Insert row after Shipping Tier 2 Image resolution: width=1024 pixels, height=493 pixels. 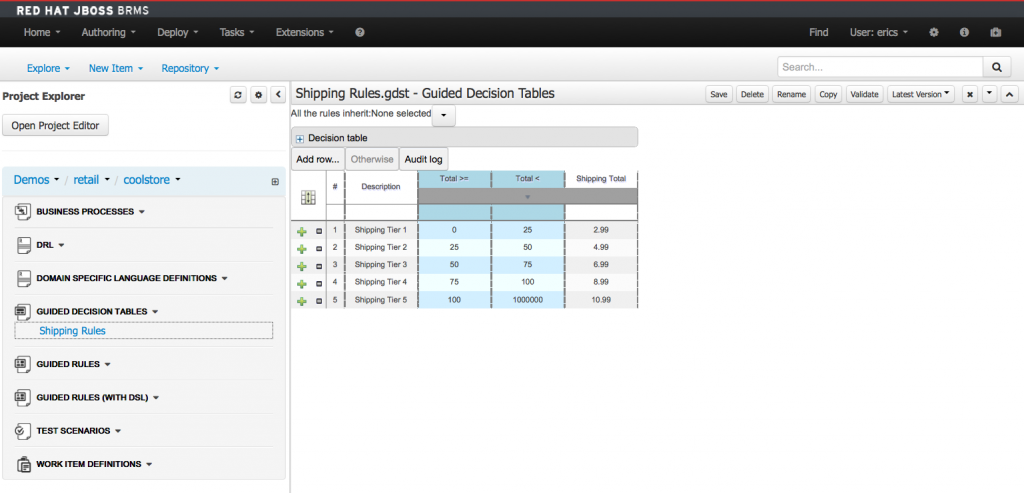point(302,249)
